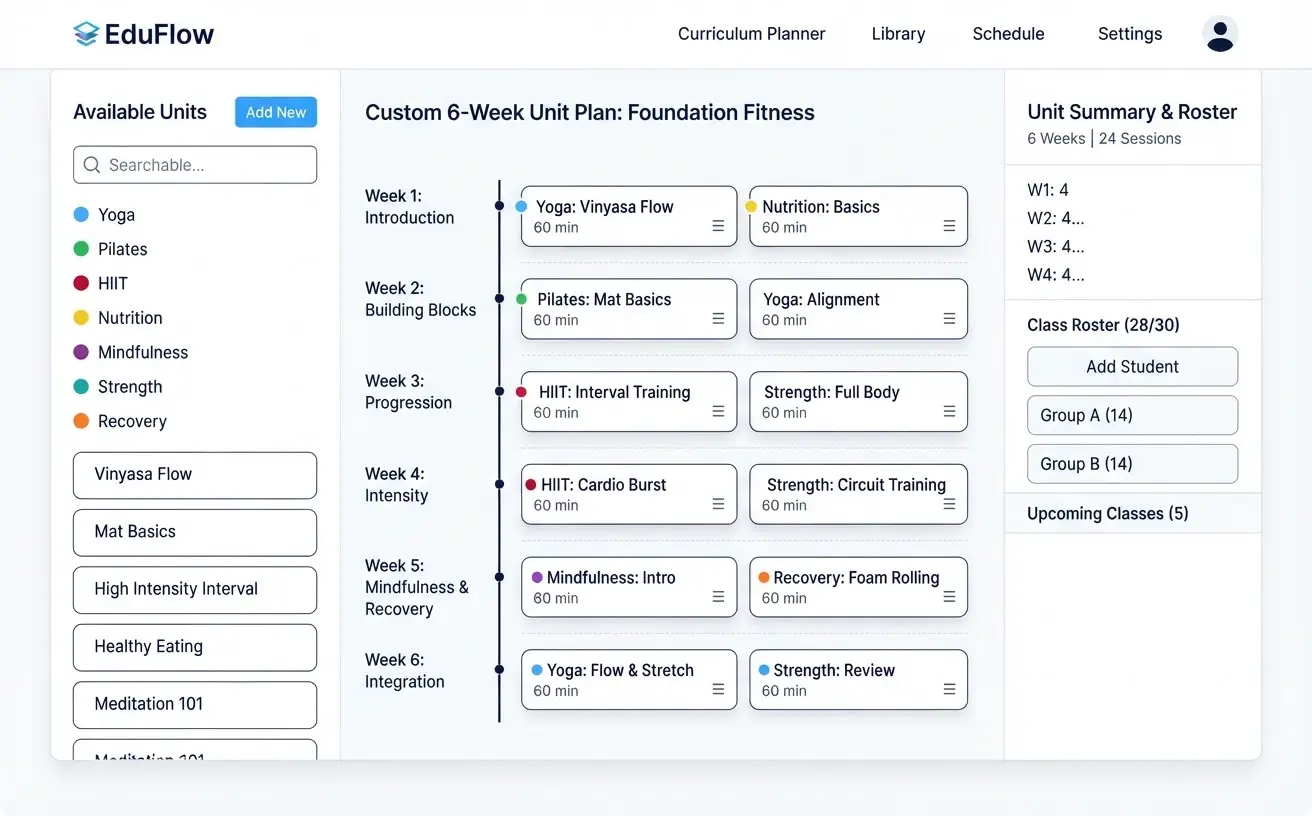
Task: Select the Vinyasa Flow unit card
Action: pos(195,475)
